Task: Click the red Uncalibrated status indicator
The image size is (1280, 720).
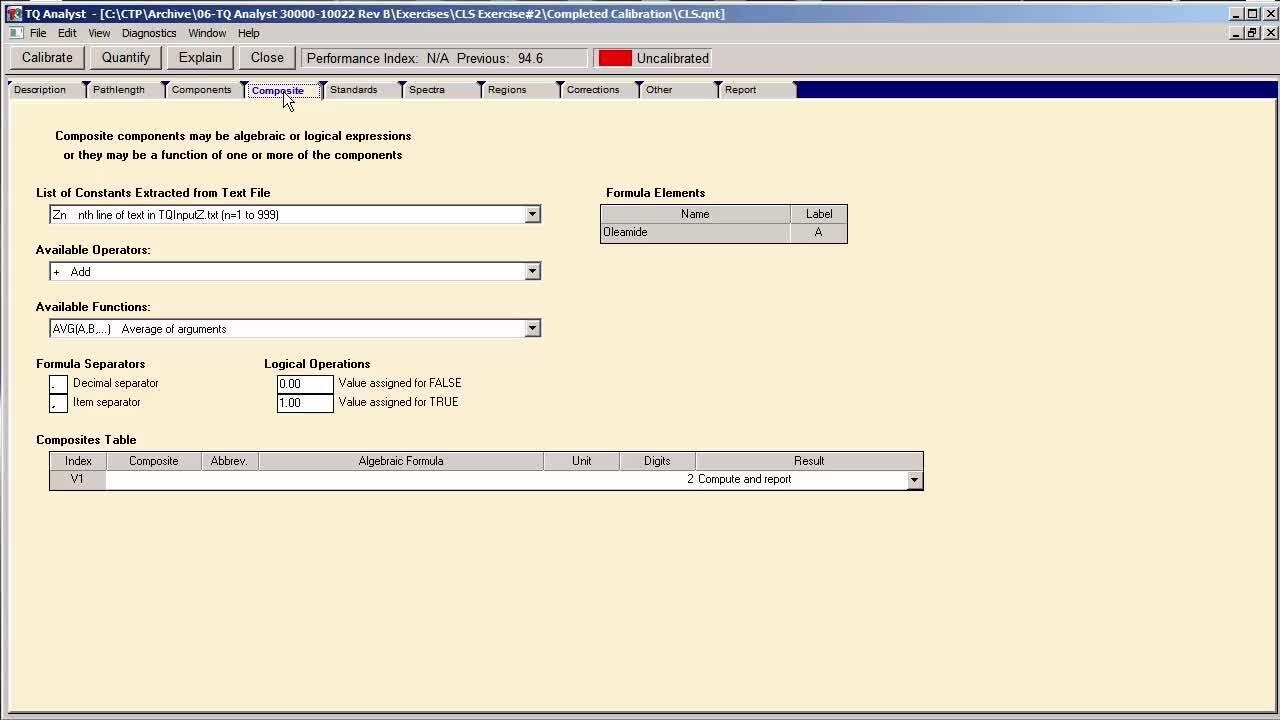Action: click(x=615, y=58)
